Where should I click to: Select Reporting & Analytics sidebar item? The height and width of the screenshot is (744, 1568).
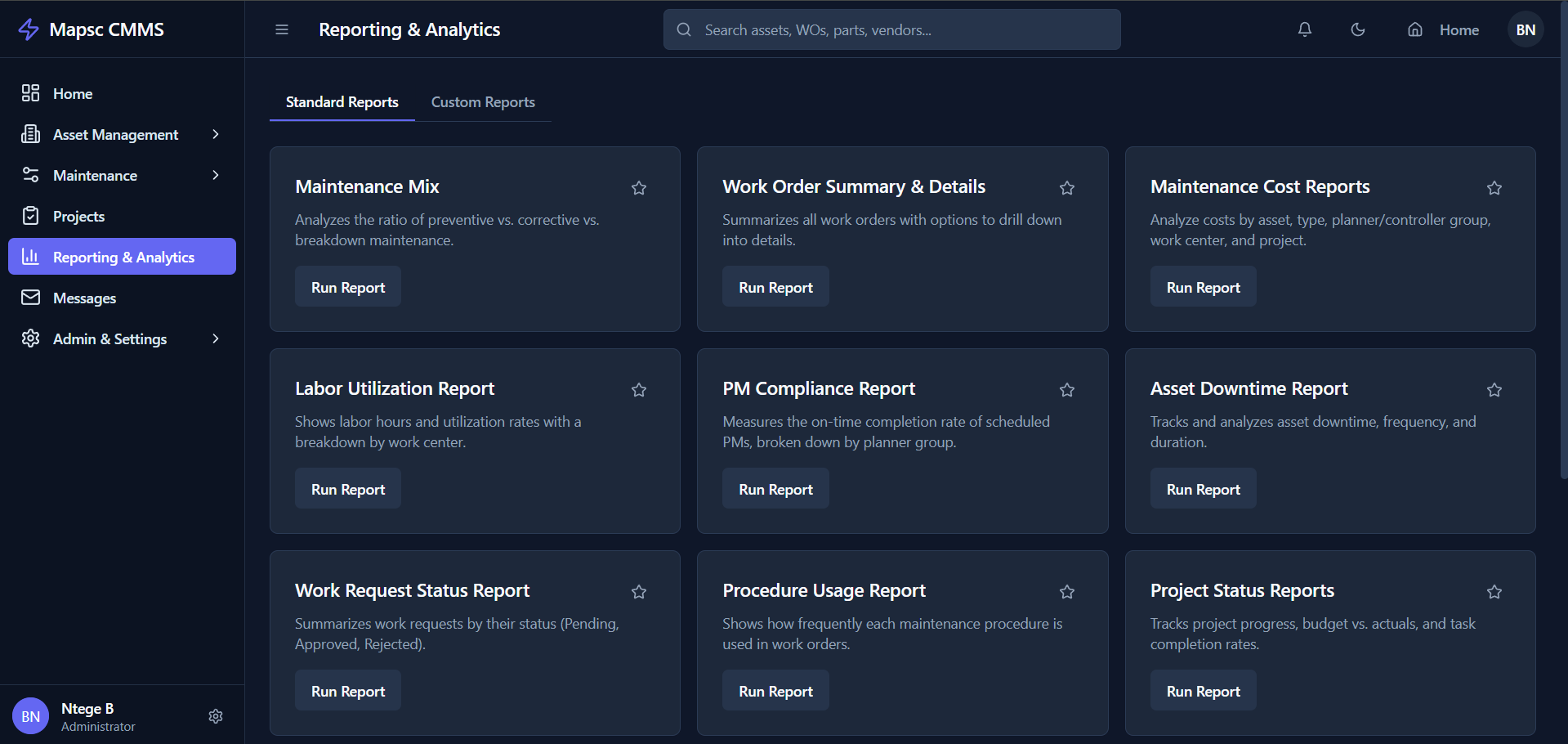(122, 257)
